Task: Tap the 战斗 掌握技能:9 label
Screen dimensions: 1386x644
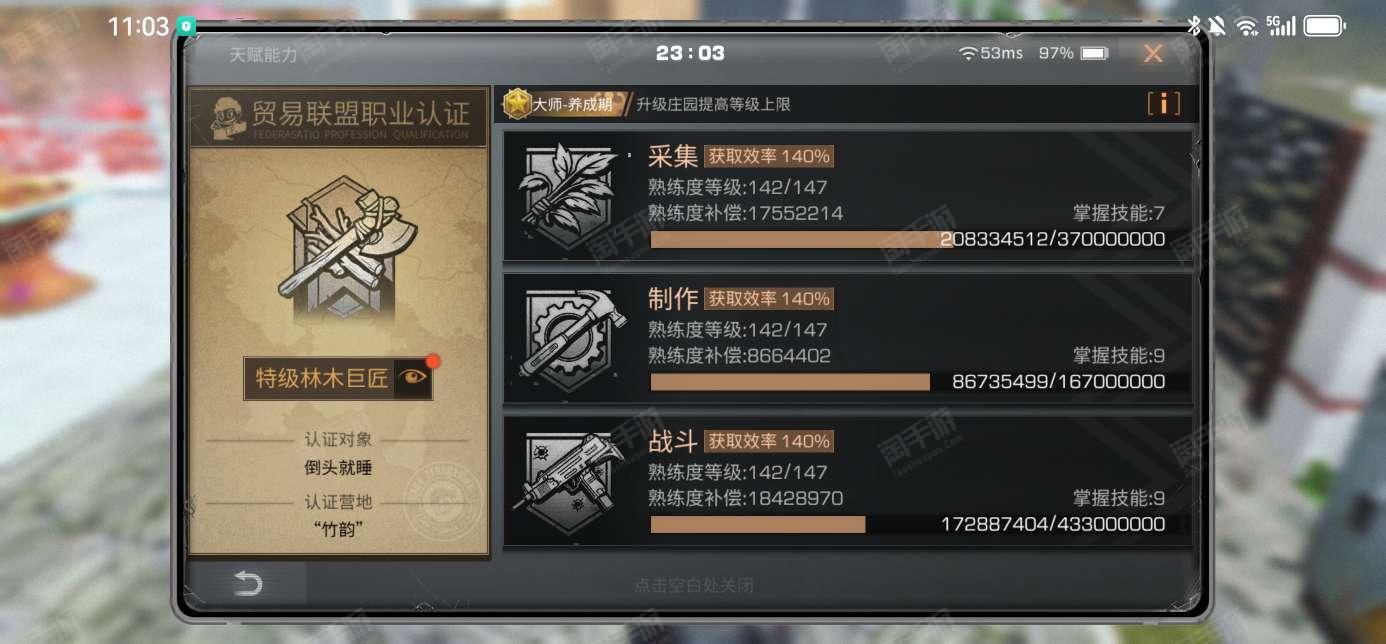Action: pyautogui.click(x=1119, y=498)
